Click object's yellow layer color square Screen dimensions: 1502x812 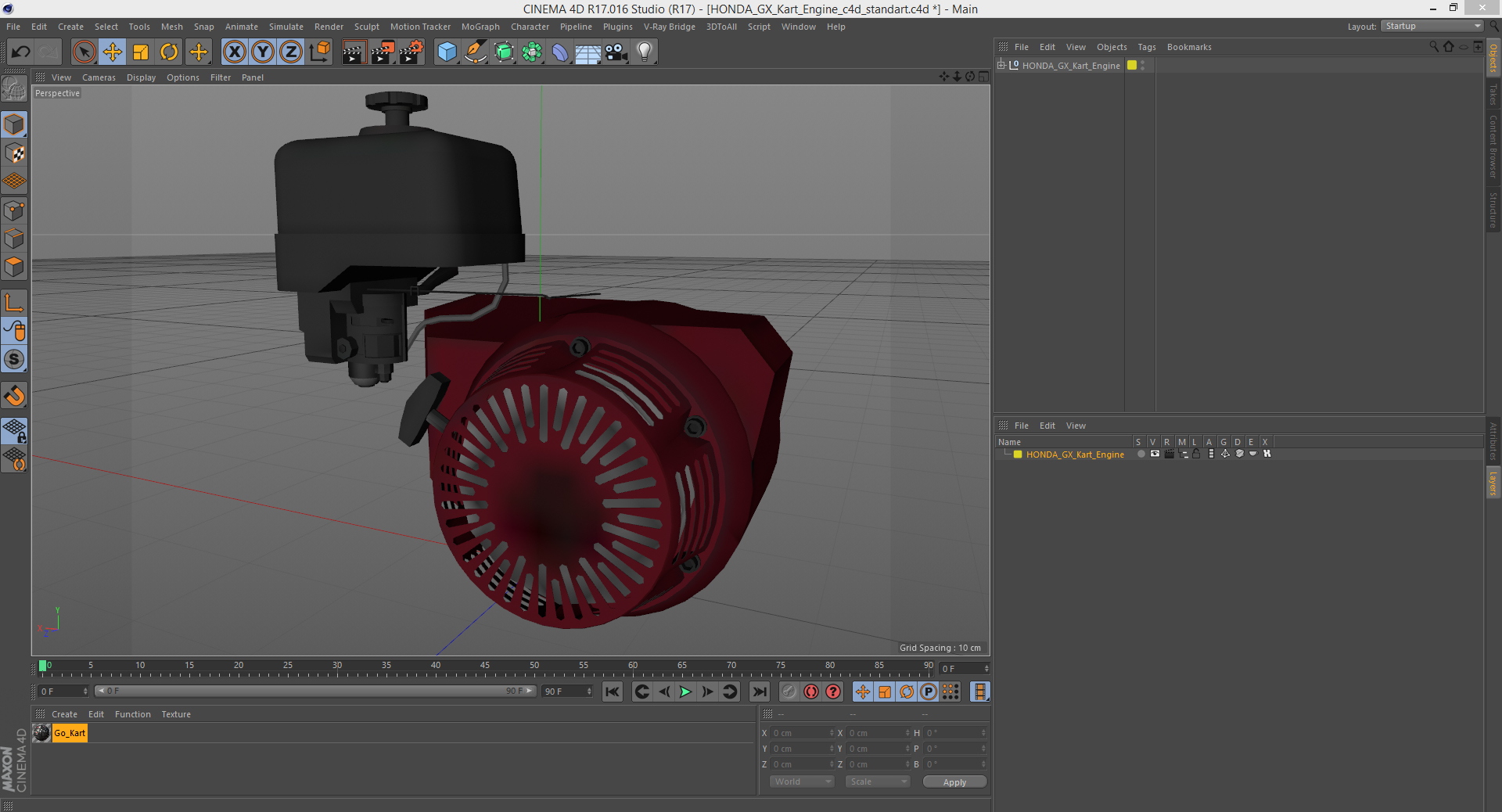[x=1131, y=66]
